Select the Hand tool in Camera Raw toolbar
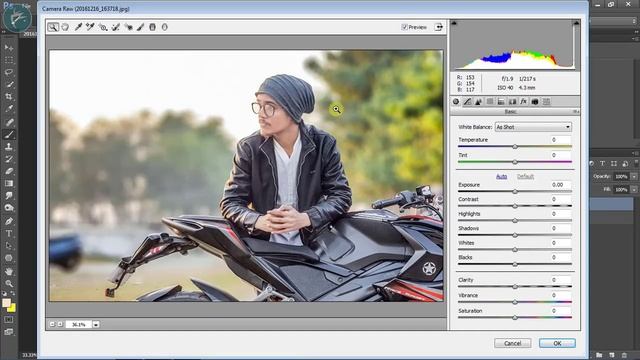 pyautogui.click(x=65, y=27)
